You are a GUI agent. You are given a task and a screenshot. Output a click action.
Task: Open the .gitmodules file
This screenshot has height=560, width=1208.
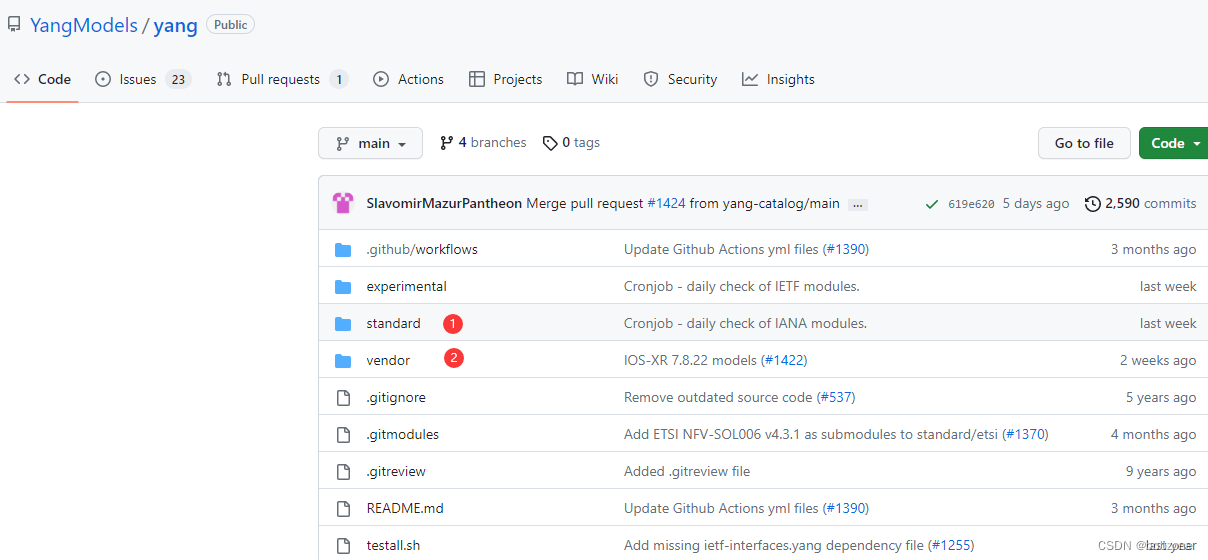[x=403, y=434]
